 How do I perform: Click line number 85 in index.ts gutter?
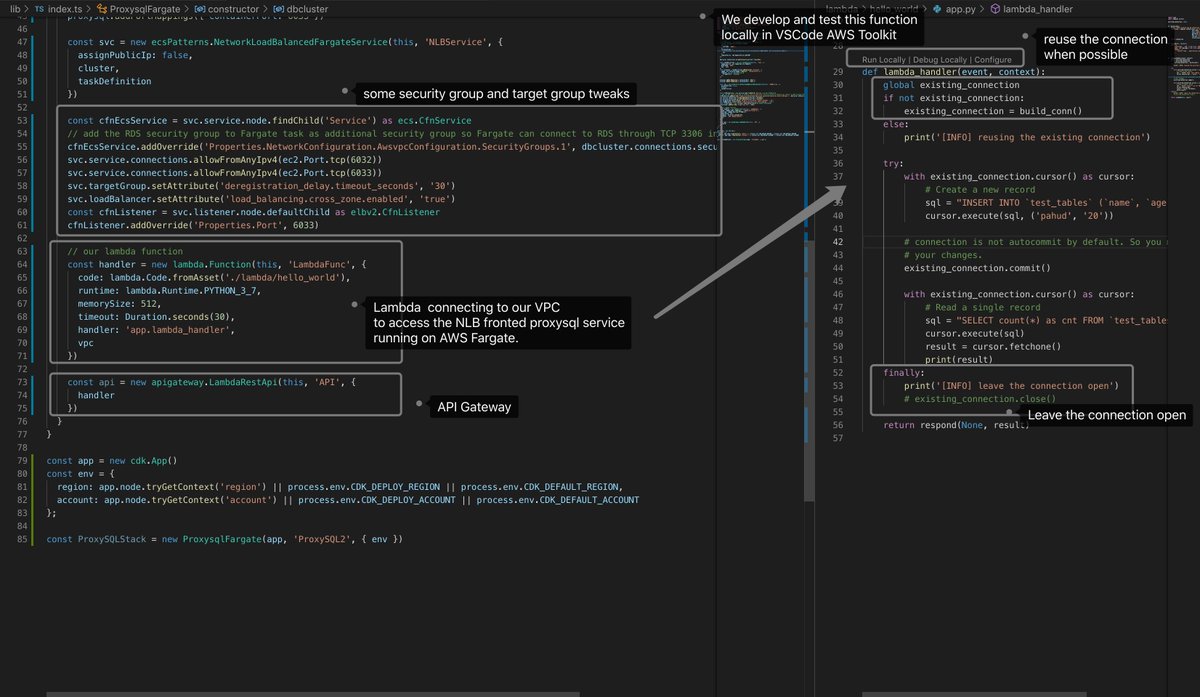[x=22, y=539]
